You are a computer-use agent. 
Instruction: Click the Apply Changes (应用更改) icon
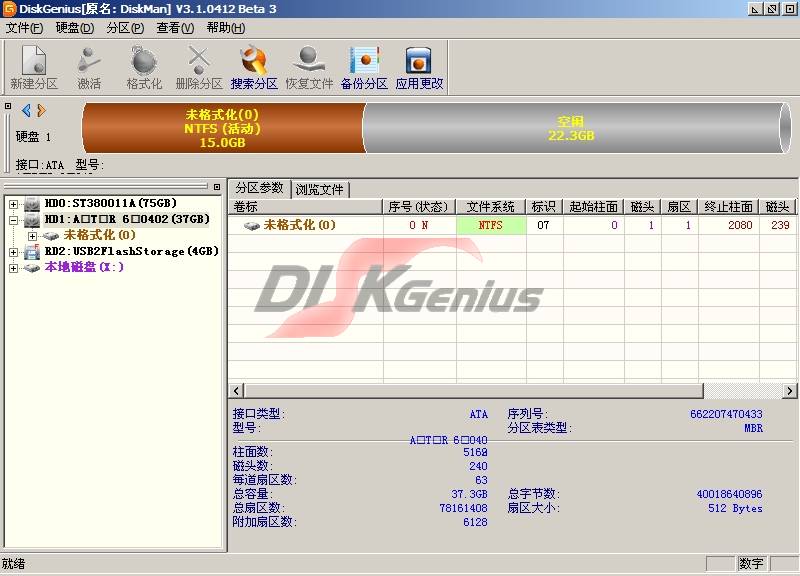pos(419,68)
